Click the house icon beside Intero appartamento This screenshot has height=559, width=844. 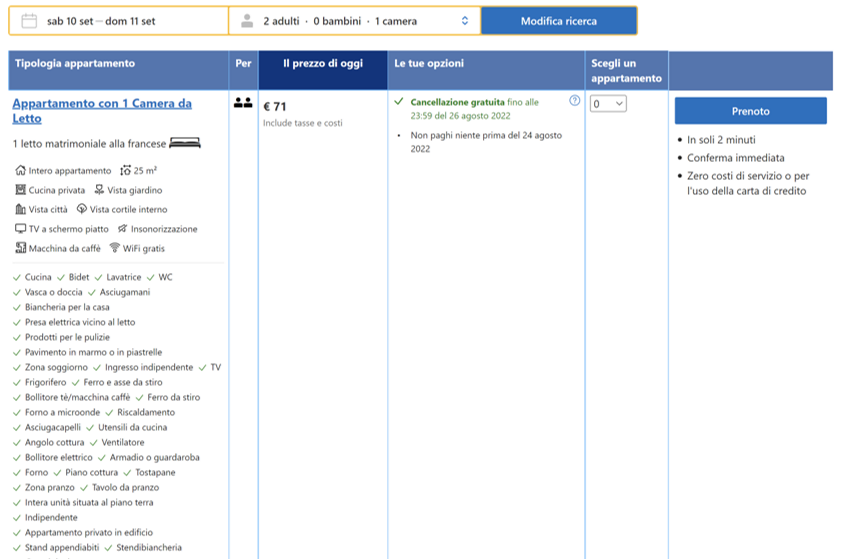[20, 171]
